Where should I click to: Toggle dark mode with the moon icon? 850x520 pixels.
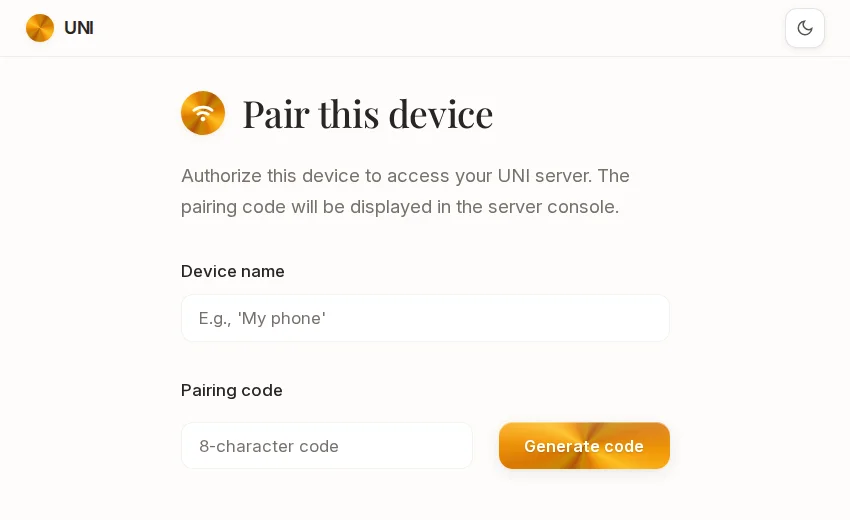point(804,28)
